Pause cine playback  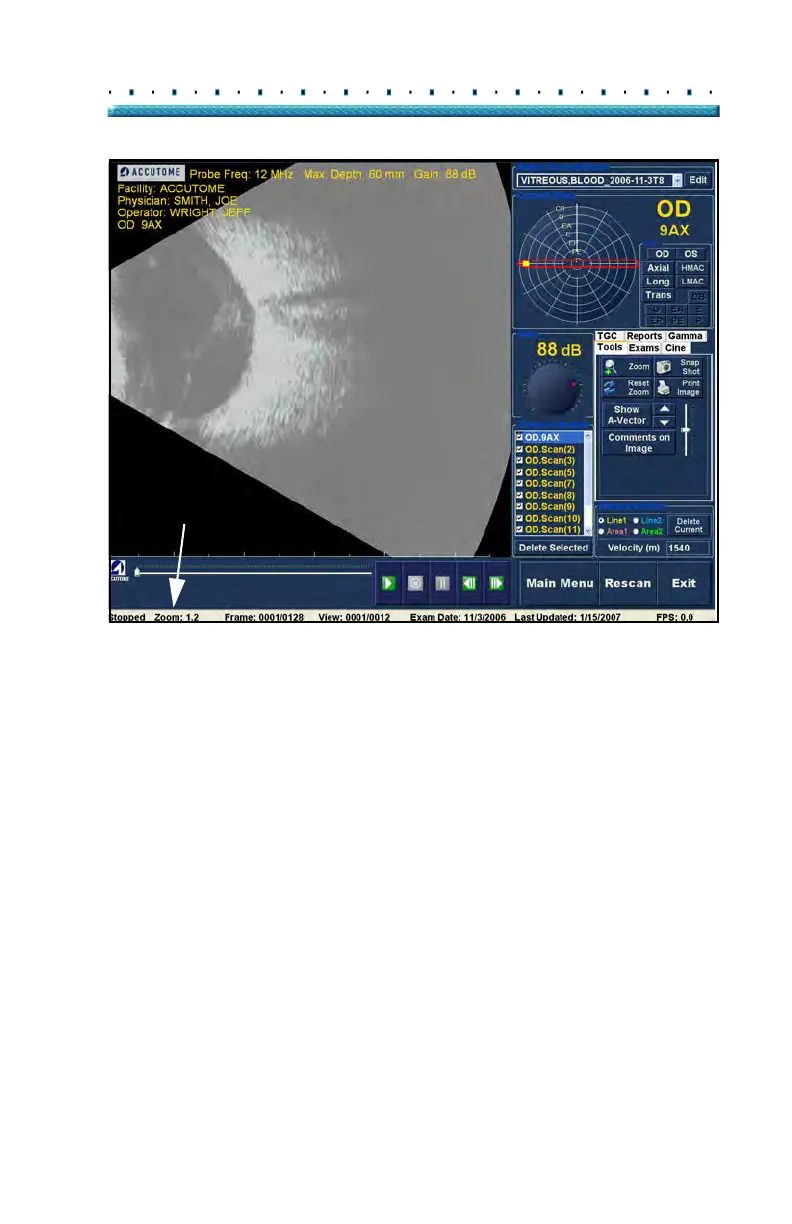click(x=442, y=582)
